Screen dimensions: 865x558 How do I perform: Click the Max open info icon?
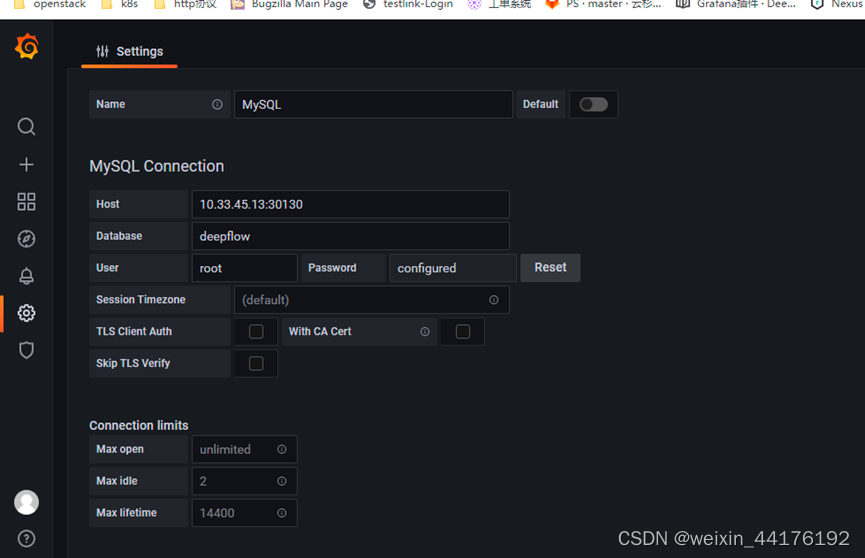pos(282,449)
